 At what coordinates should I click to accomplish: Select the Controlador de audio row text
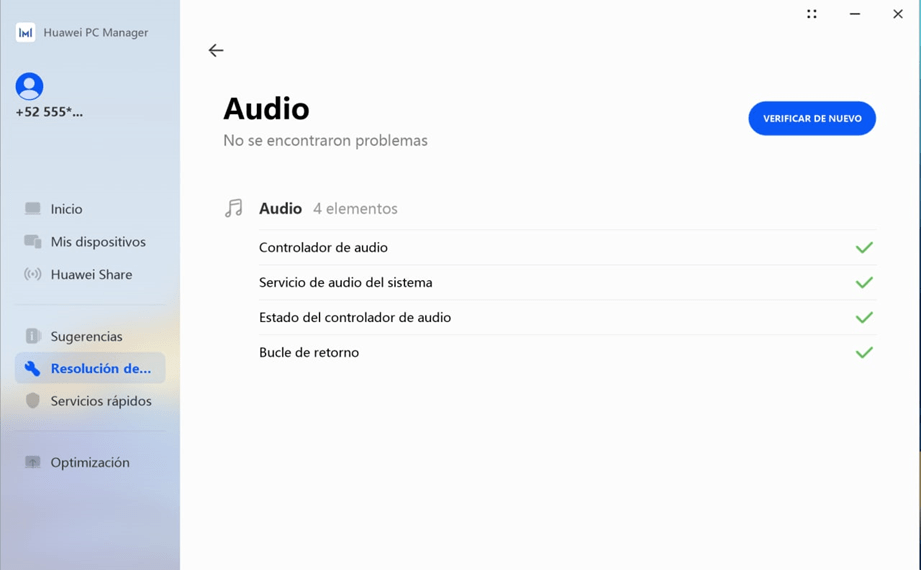click(323, 247)
